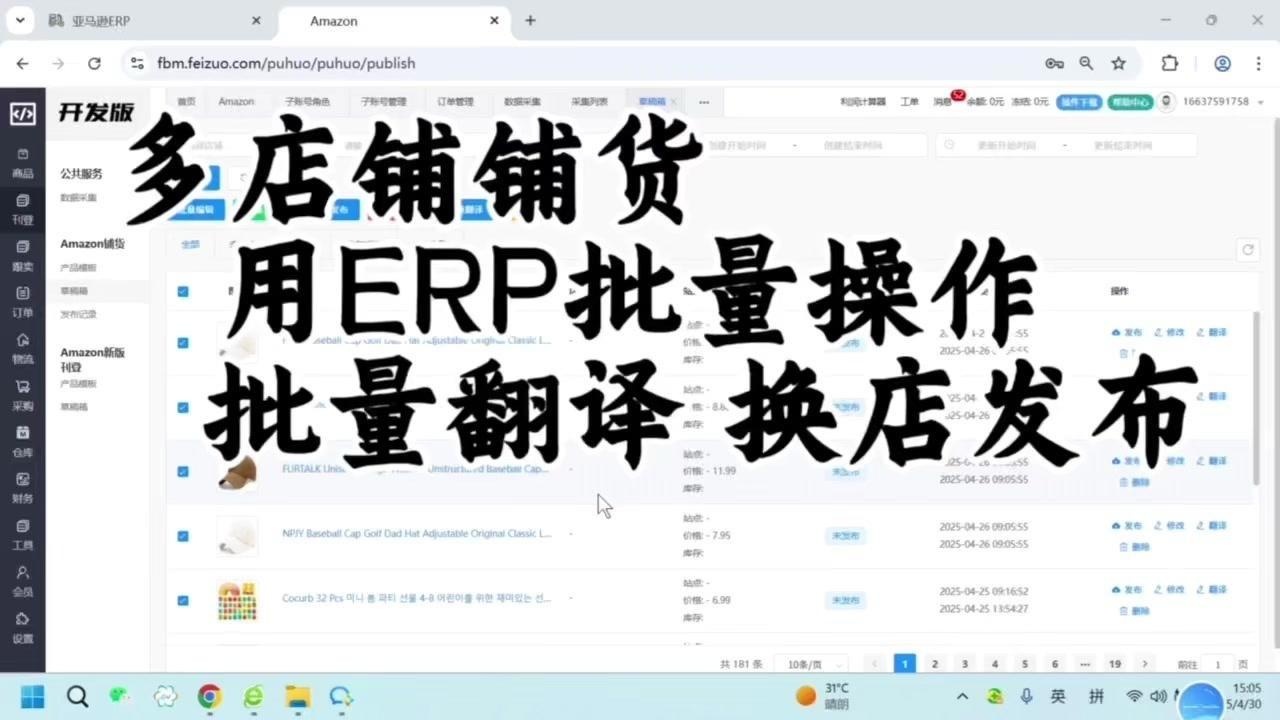Click the green 帮助中心 help center button
The image size is (1280, 720).
point(1130,102)
